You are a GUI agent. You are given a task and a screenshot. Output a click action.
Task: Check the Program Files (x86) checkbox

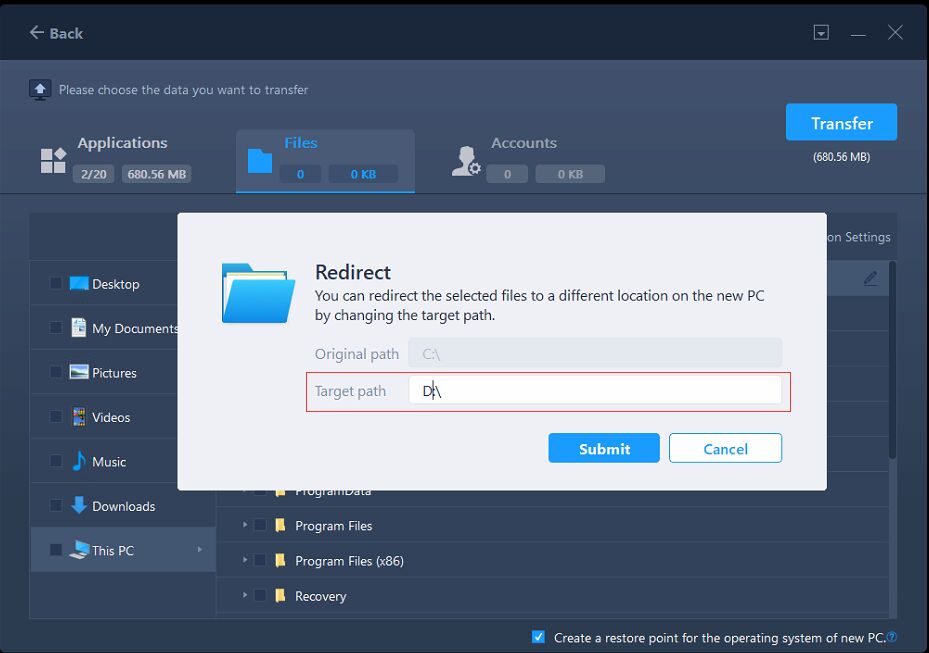point(260,560)
